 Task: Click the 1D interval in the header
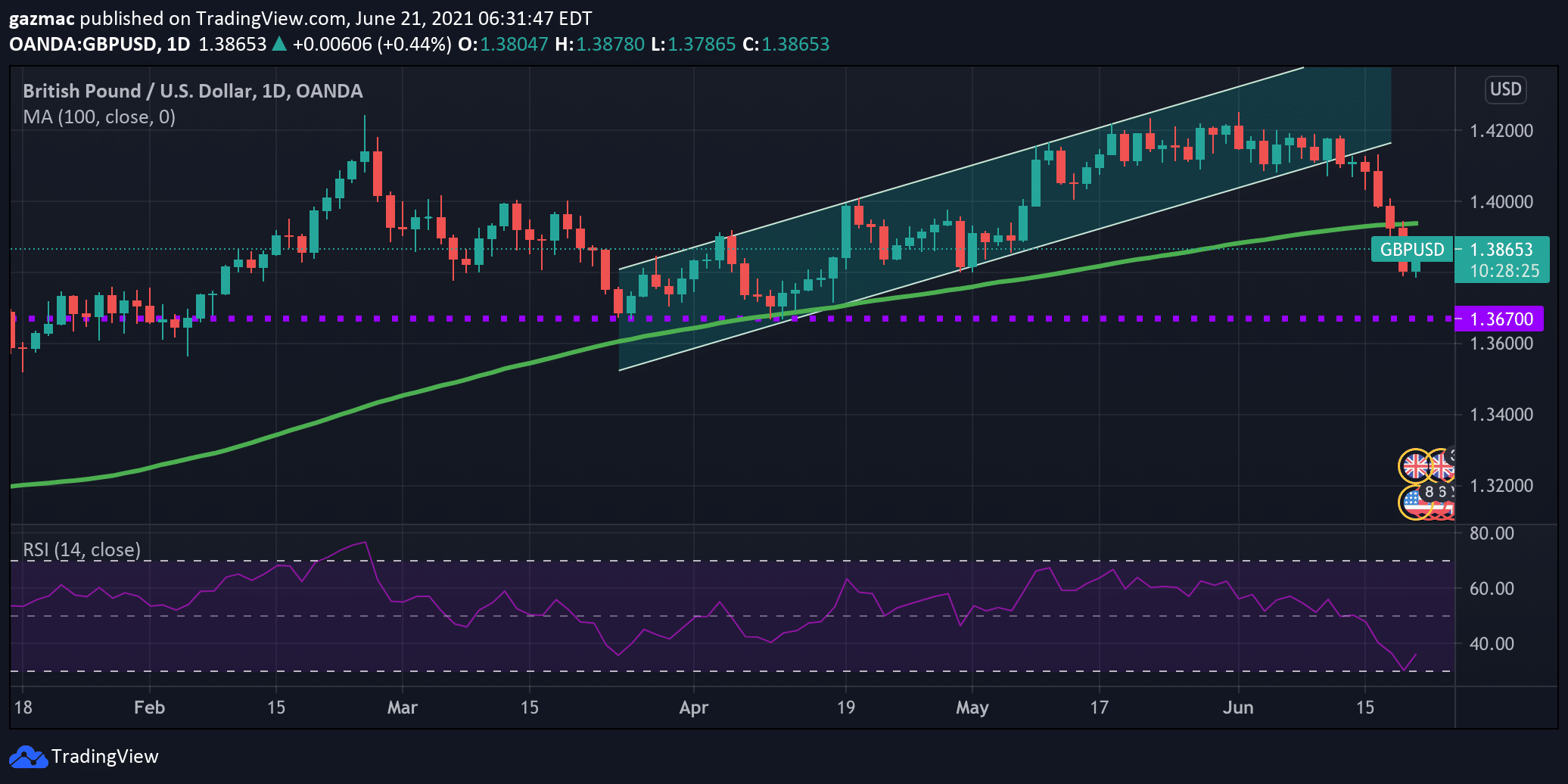click(179, 44)
